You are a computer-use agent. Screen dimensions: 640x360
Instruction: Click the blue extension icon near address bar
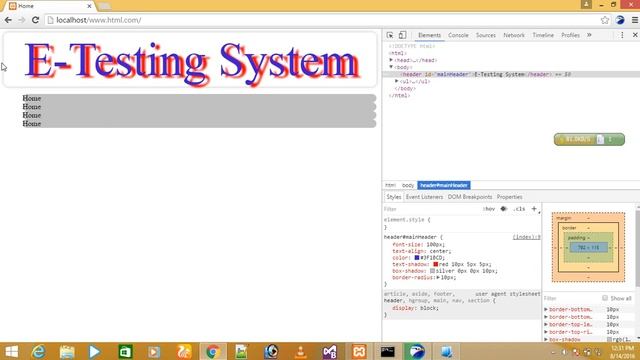pyautogui.click(x=620, y=20)
